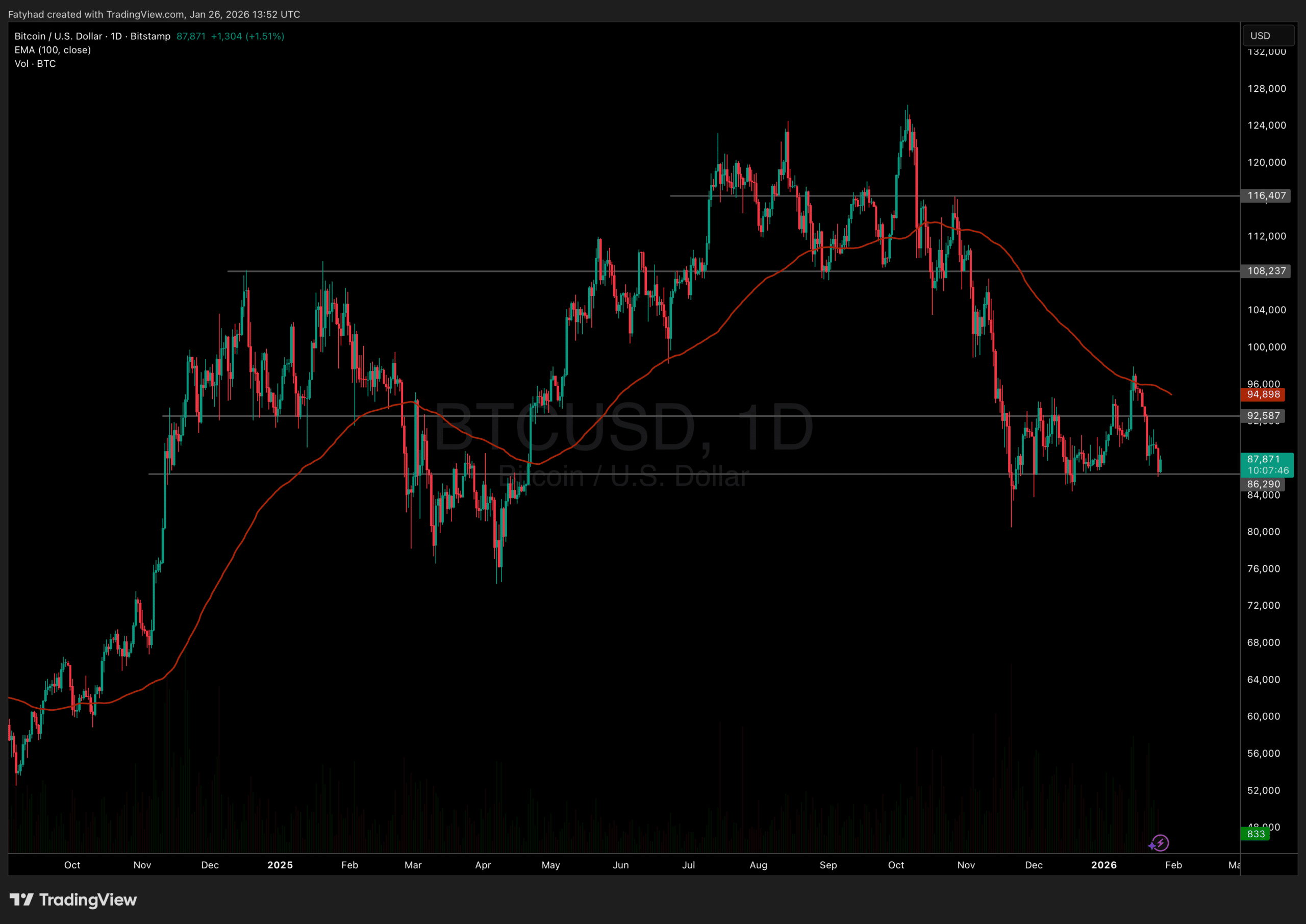The height and width of the screenshot is (924, 1306).
Task: Select the 86,290 support level label
Action: point(1264,484)
